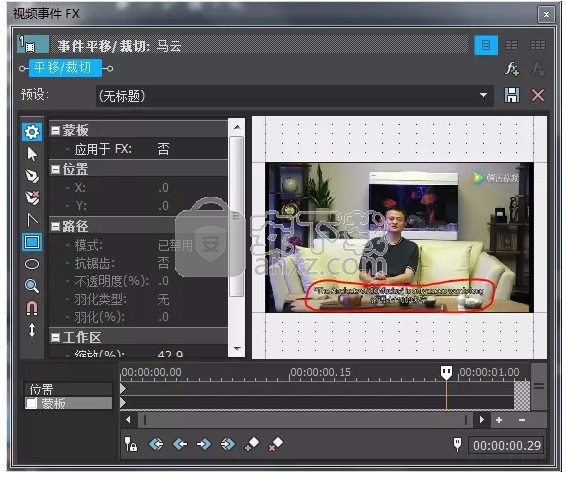Click timeline scroll right arrow
The height and width of the screenshot is (477, 566).
[482, 420]
